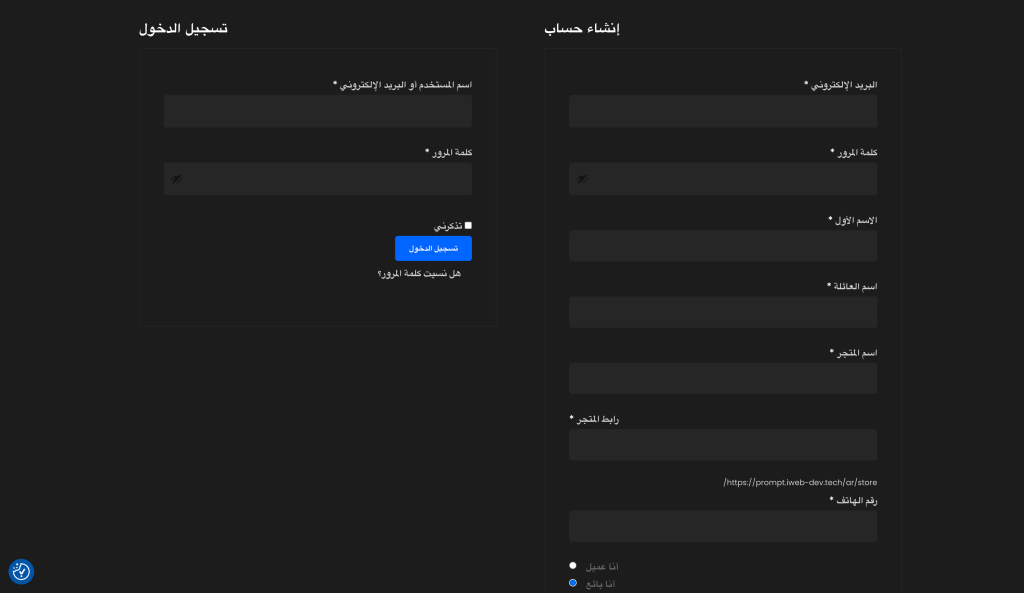Open the هل نسيت كلمة المرور؟ link

(x=419, y=274)
